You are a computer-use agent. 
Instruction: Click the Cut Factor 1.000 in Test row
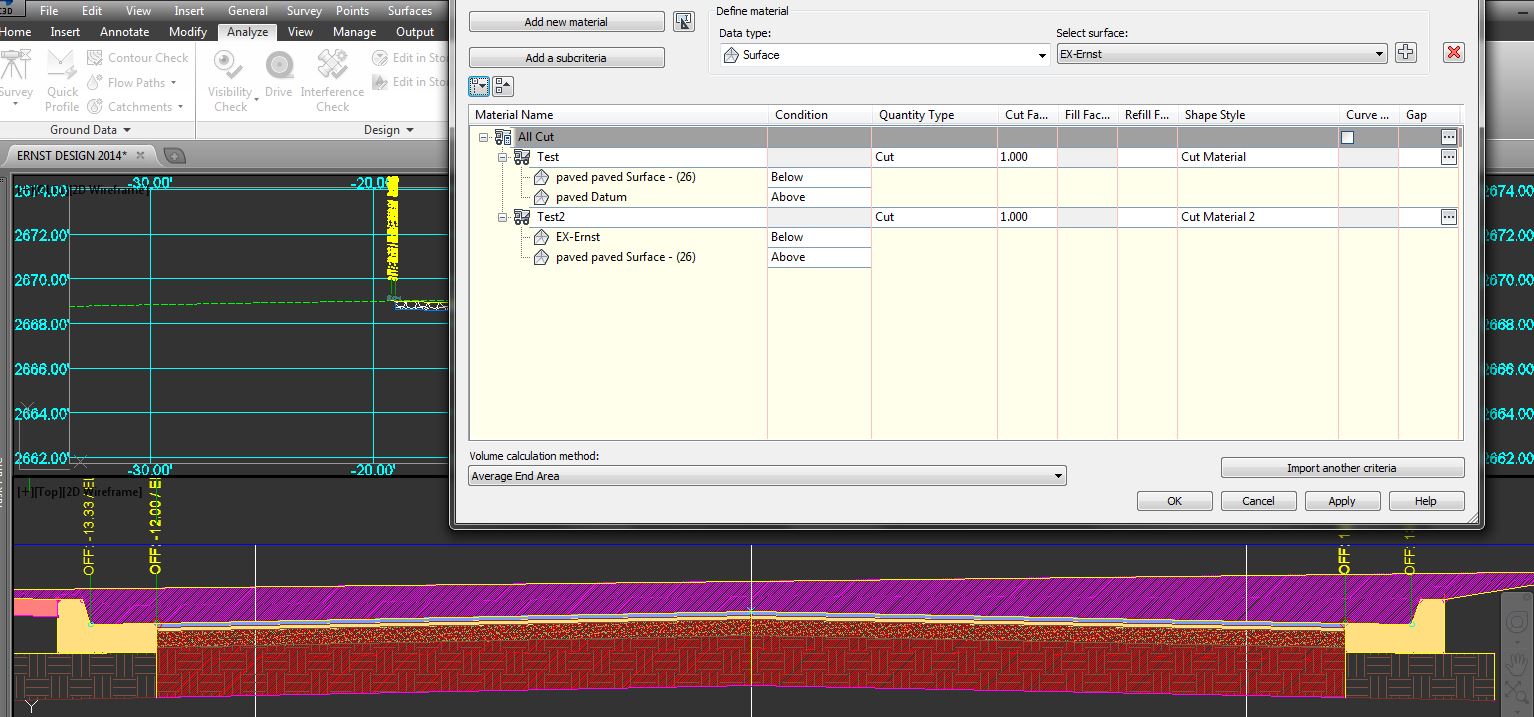[x=1027, y=157]
